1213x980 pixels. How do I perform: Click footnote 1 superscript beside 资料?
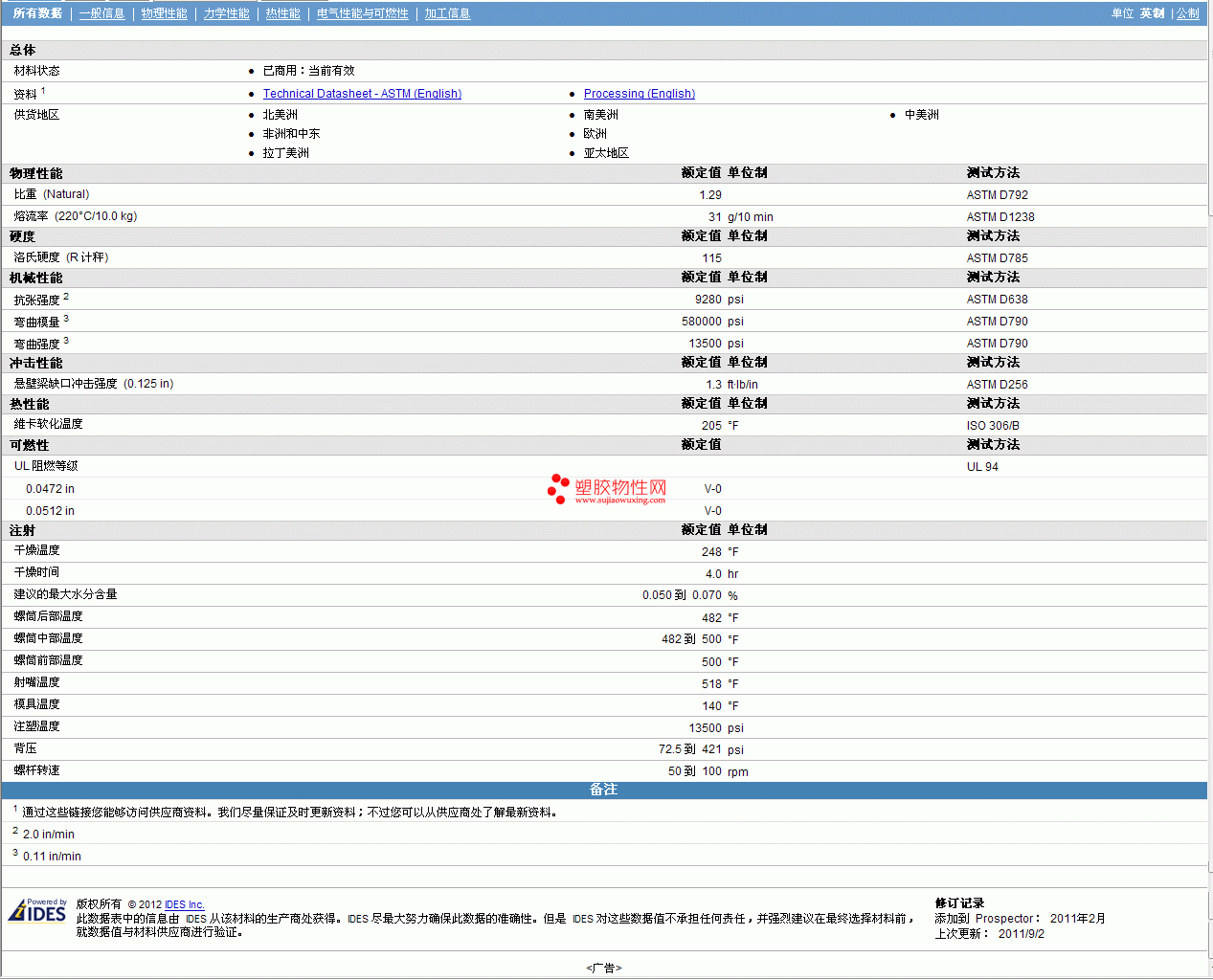pos(43,91)
